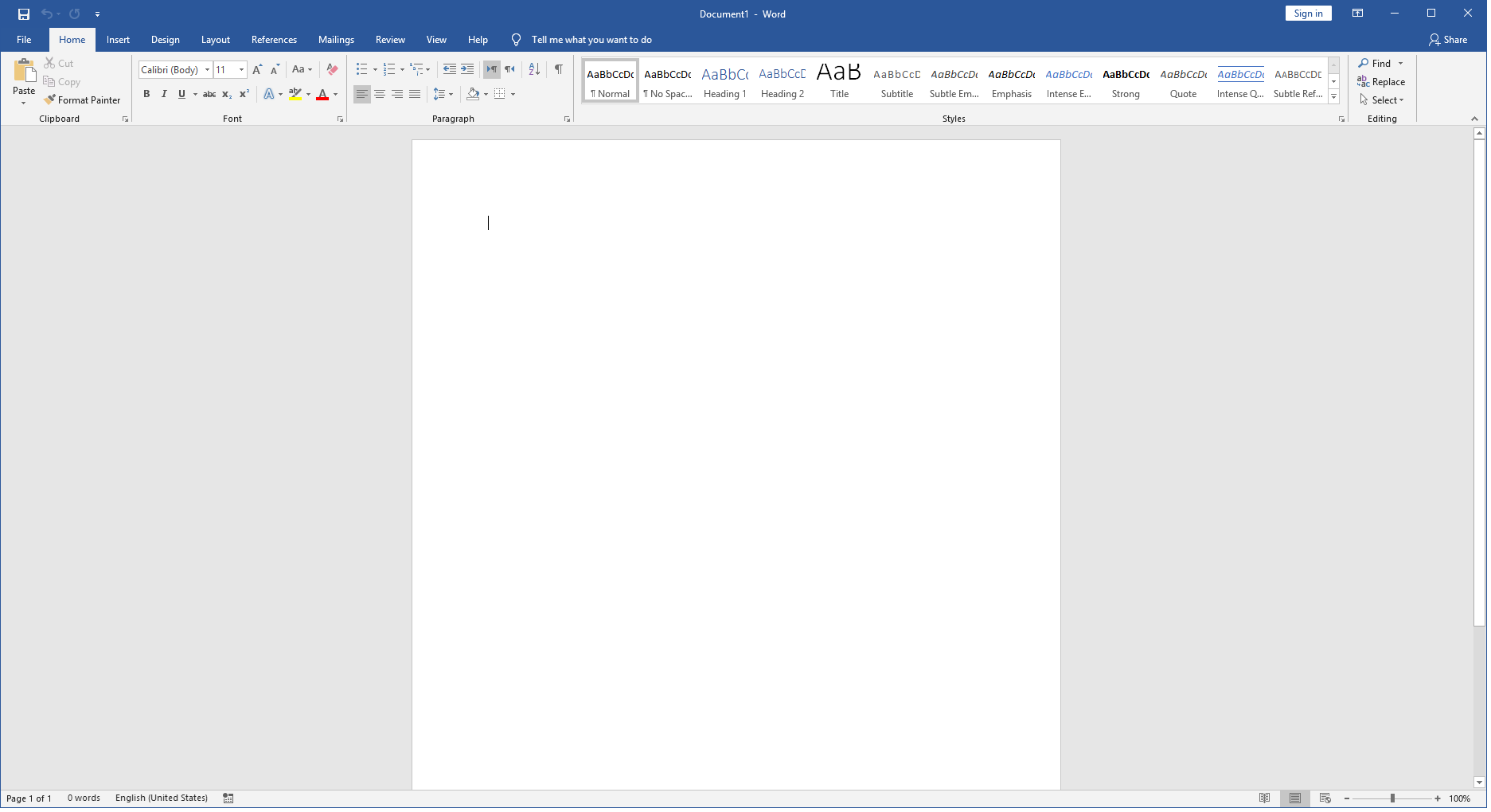The image size is (1491, 812).
Task: Open Replace in the Editing group
Action: click(x=1381, y=81)
